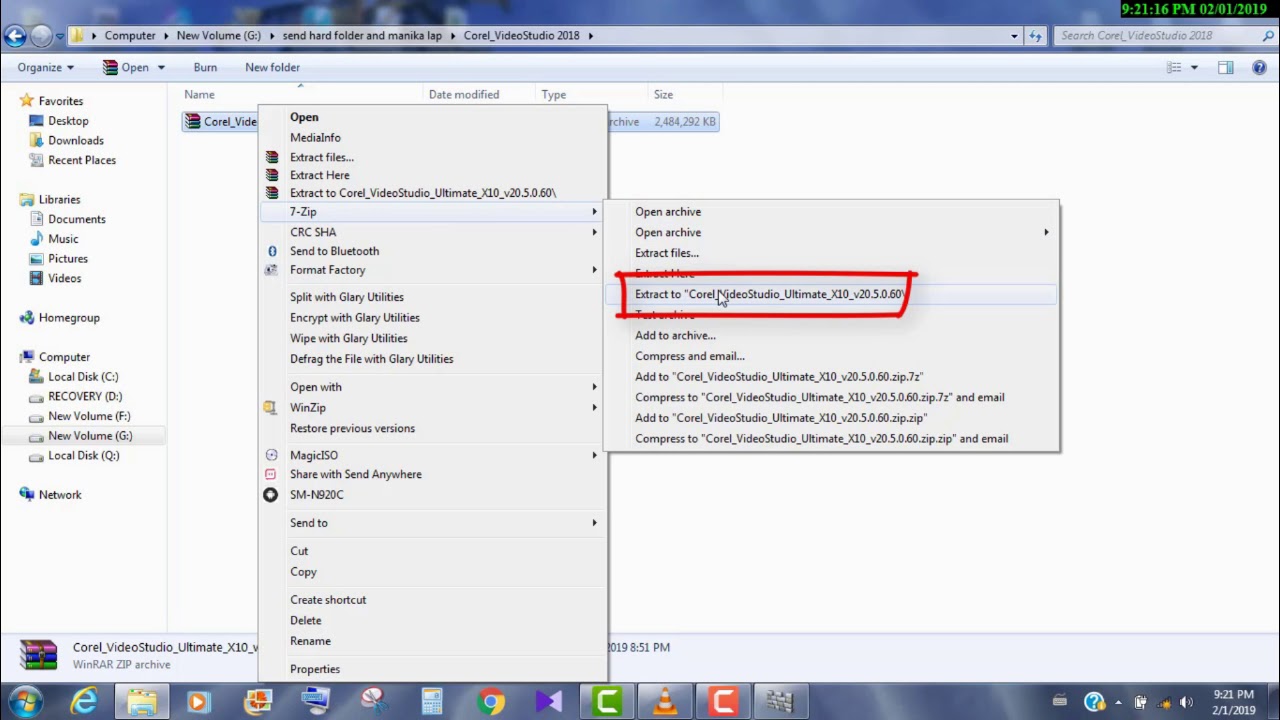Choose Create shortcut in context menu

[x=328, y=600]
